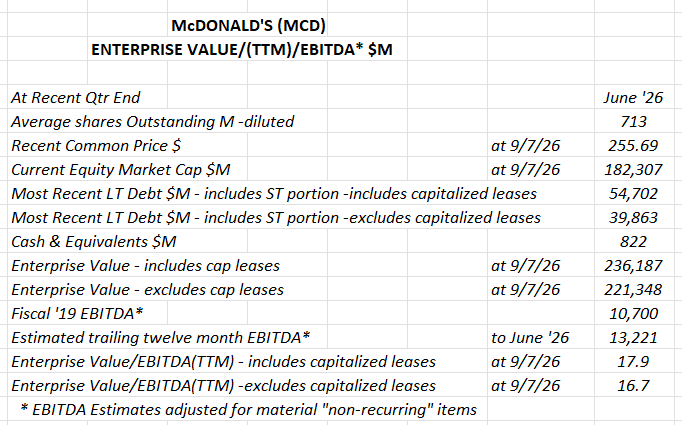
Task: Select the 16.7 EV/EBITDA ratio cell
Action: click(x=633, y=385)
